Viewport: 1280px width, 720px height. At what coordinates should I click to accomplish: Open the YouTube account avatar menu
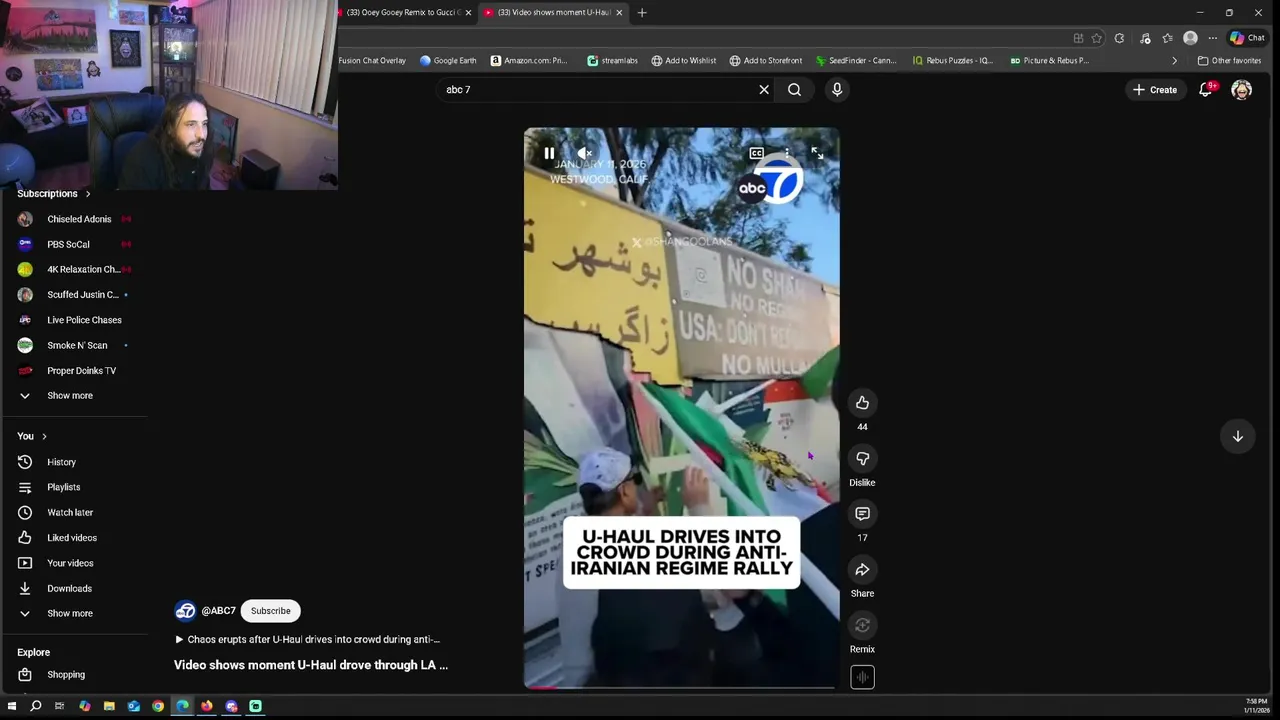(1241, 90)
